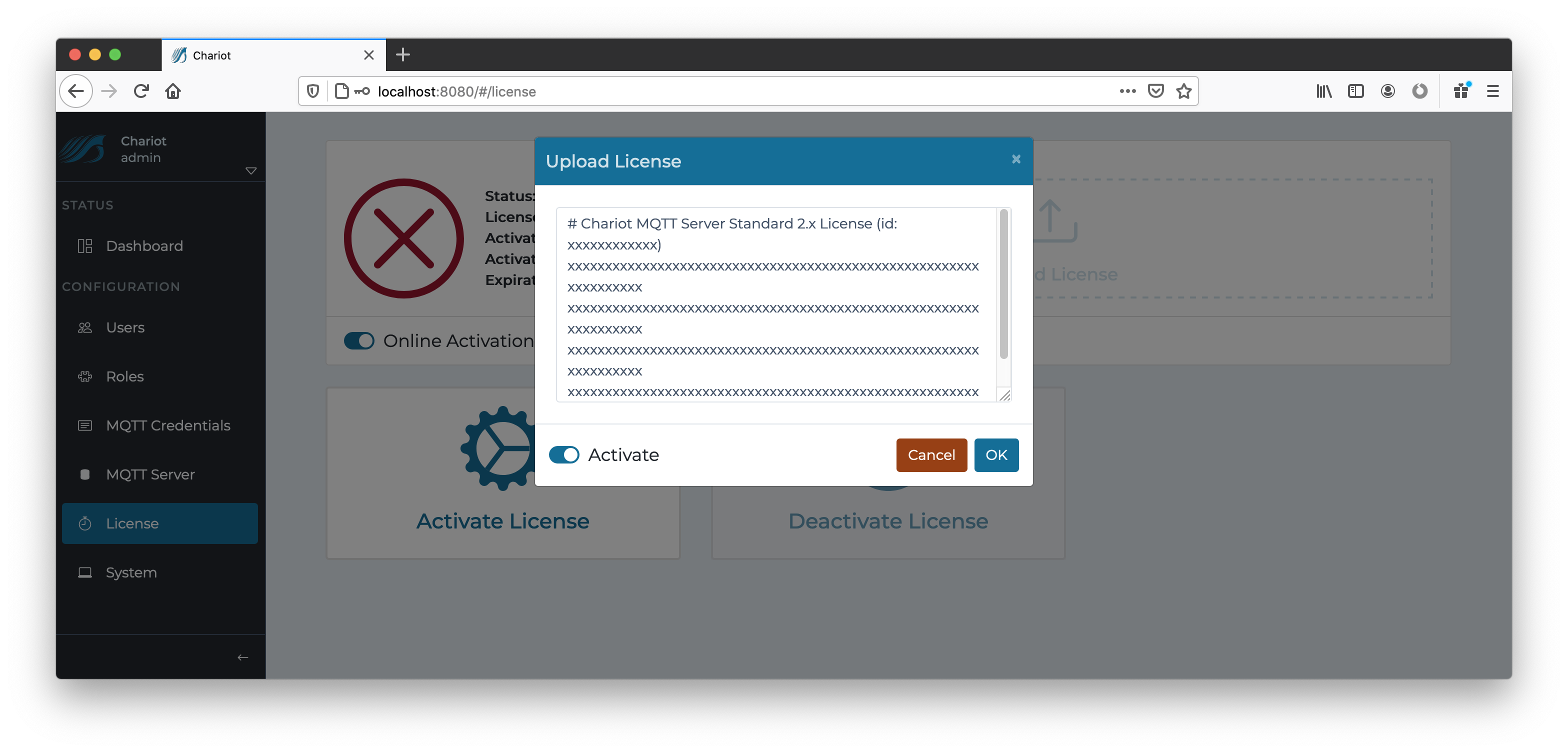Viewport: 1568px width, 753px height.
Task: Click the sidebar view icon
Action: click(1355, 91)
